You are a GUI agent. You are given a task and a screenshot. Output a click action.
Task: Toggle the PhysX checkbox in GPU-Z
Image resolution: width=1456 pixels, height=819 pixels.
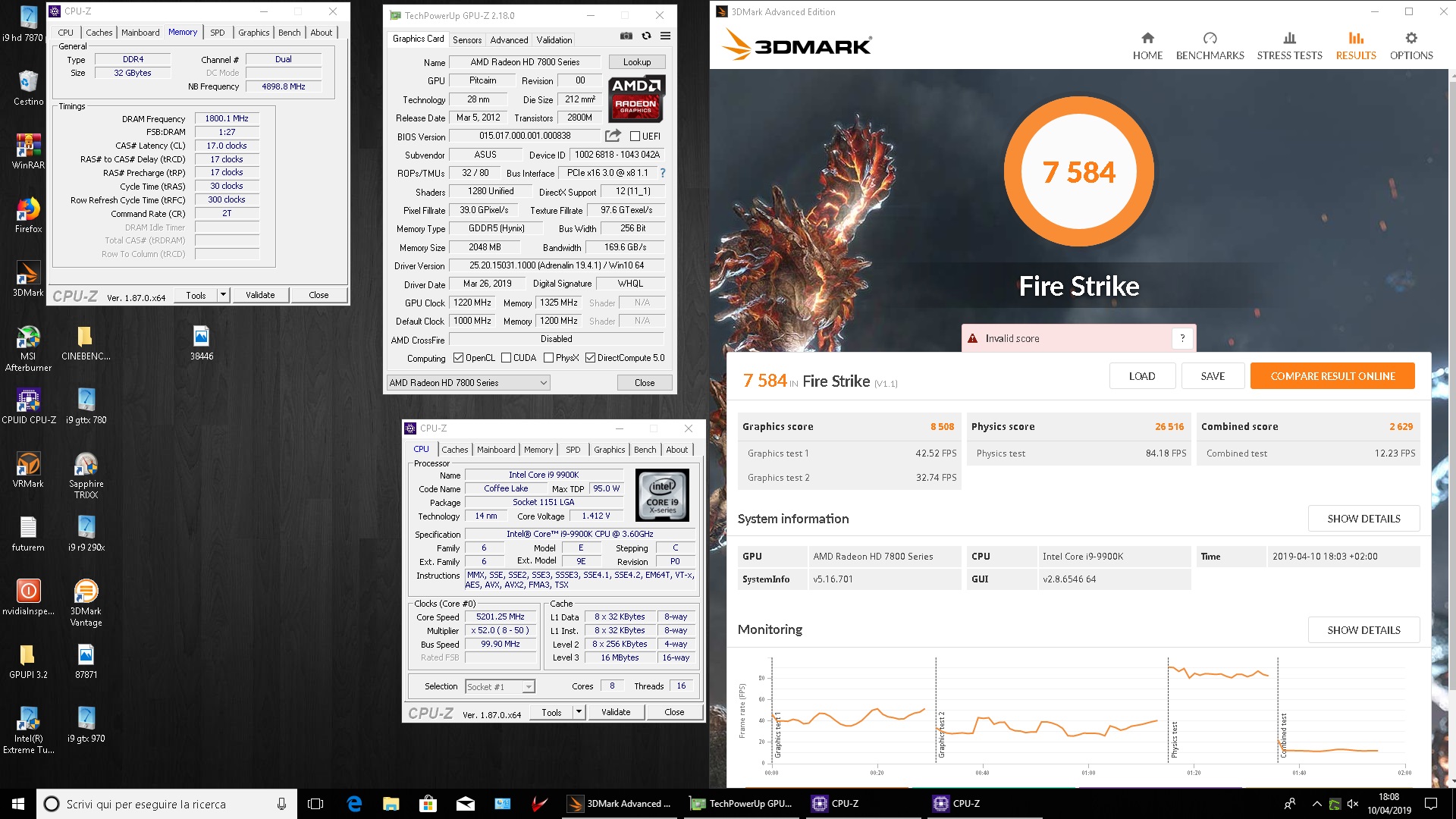pos(548,358)
